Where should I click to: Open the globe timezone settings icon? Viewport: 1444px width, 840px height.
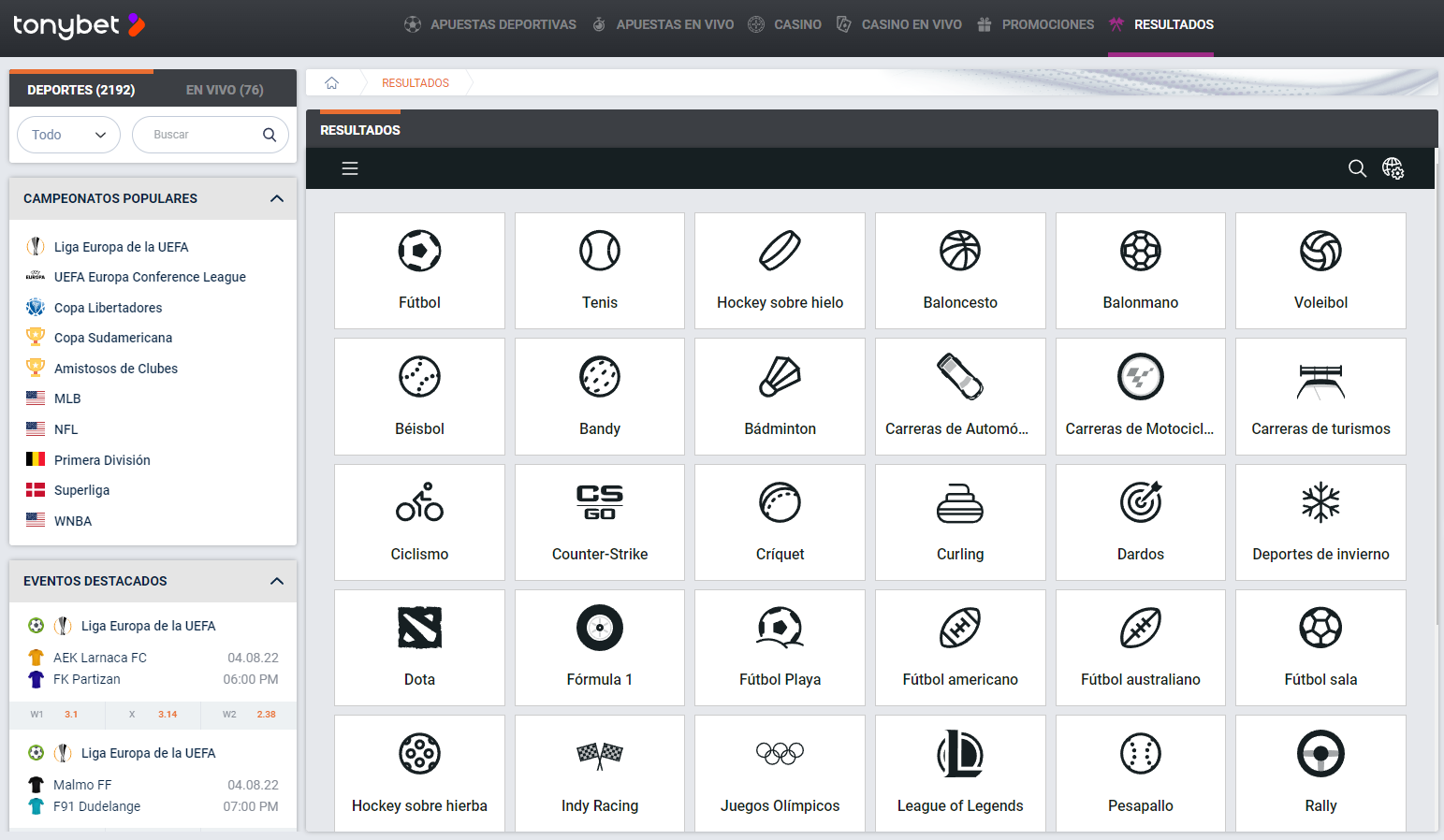[1393, 168]
